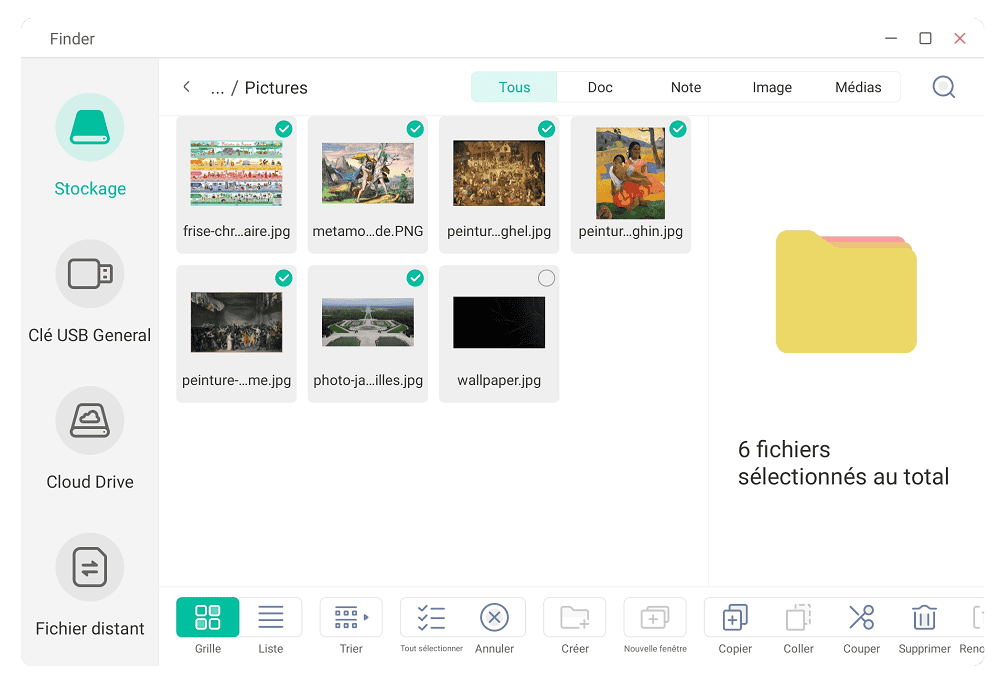Maximize the Finder window
This screenshot has height=687, width=1000.
(925, 38)
